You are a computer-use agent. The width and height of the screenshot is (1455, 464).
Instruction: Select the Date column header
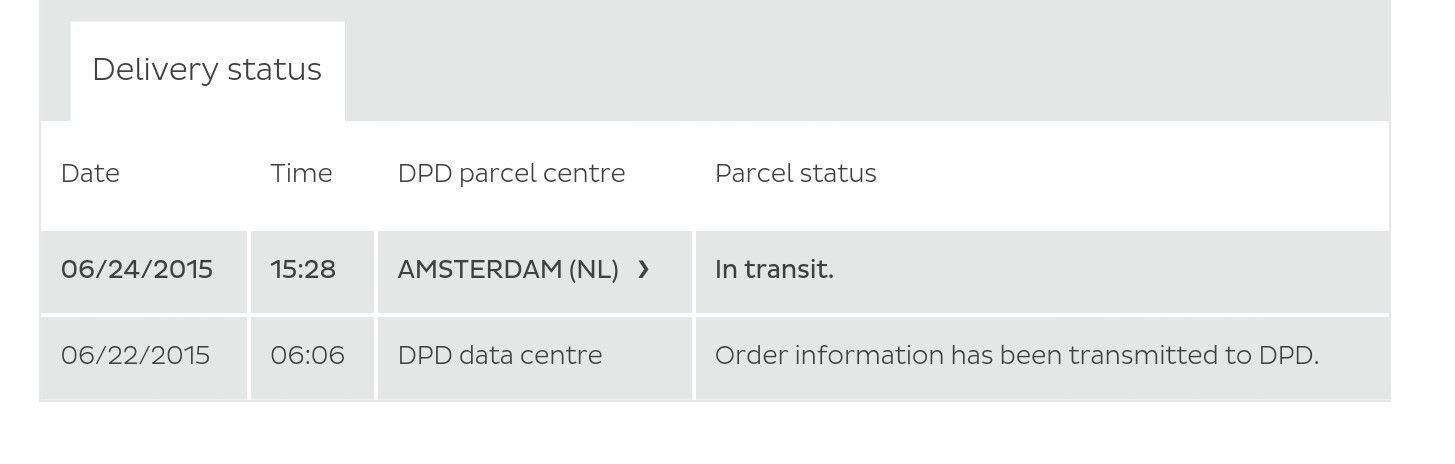click(90, 174)
